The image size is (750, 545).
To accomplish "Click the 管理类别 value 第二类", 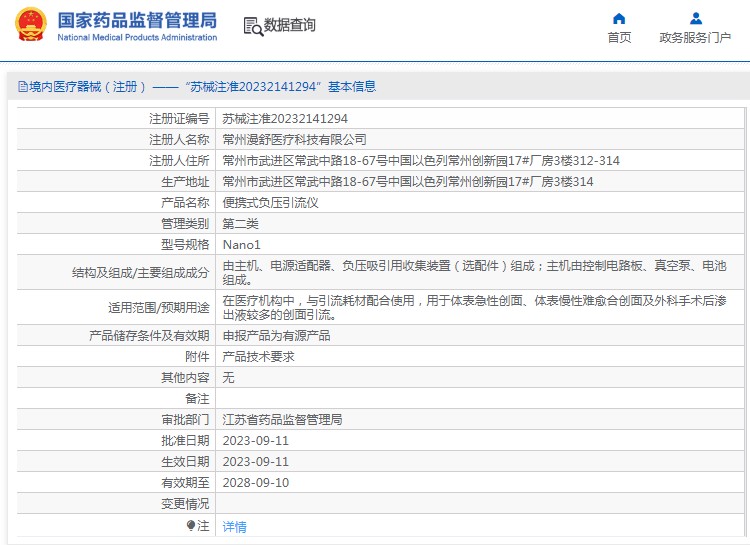I will [240, 223].
